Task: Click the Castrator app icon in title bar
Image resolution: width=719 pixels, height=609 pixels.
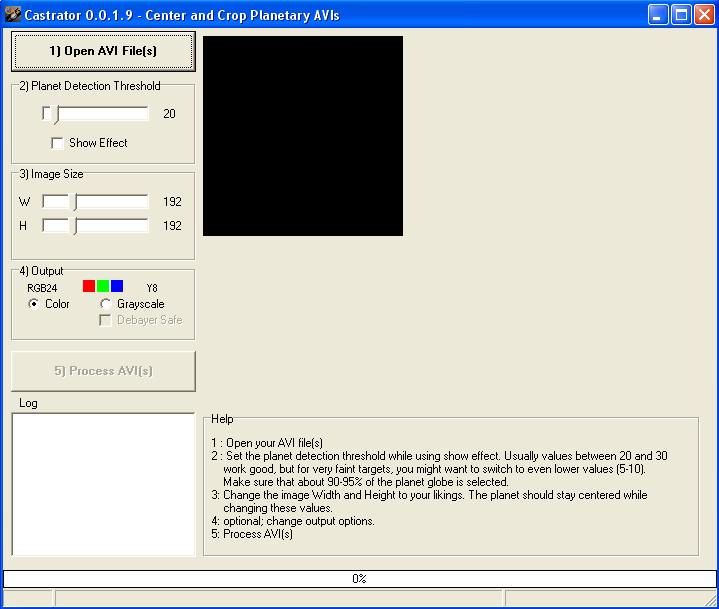Action: pos(12,14)
